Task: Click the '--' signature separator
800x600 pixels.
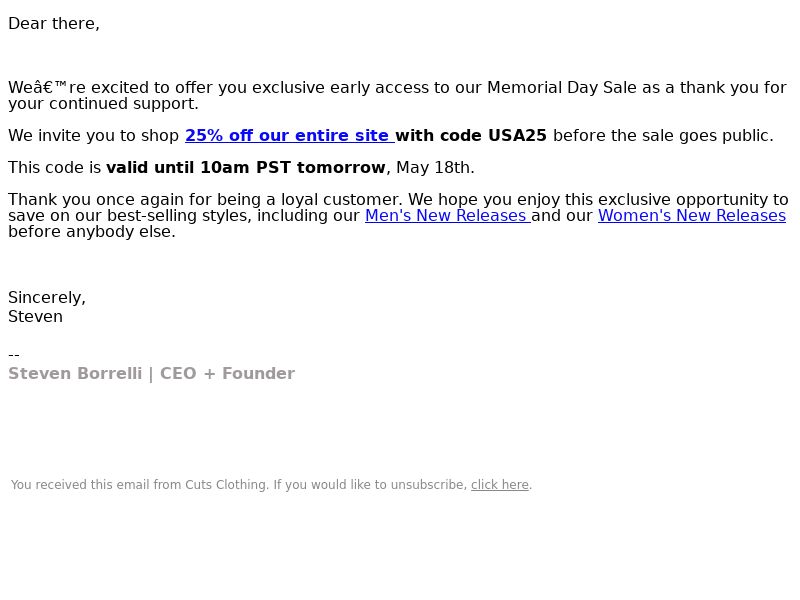Action: [14, 355]
